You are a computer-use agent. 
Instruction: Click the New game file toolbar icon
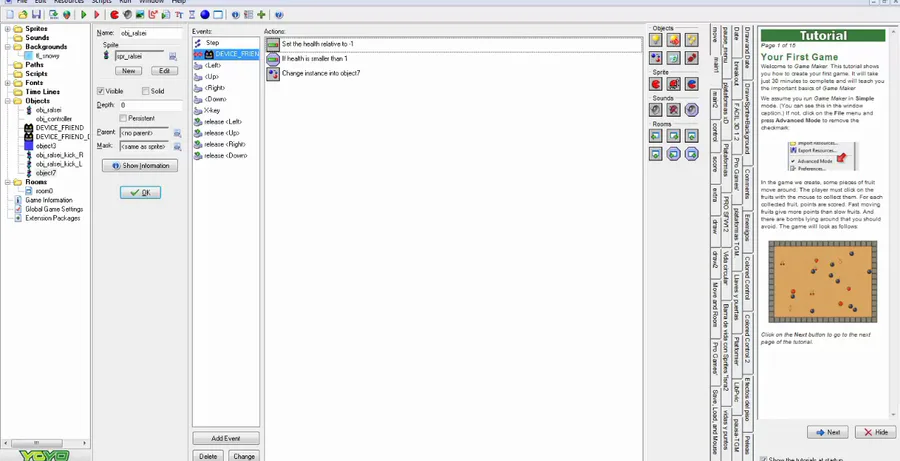(9, 14)
